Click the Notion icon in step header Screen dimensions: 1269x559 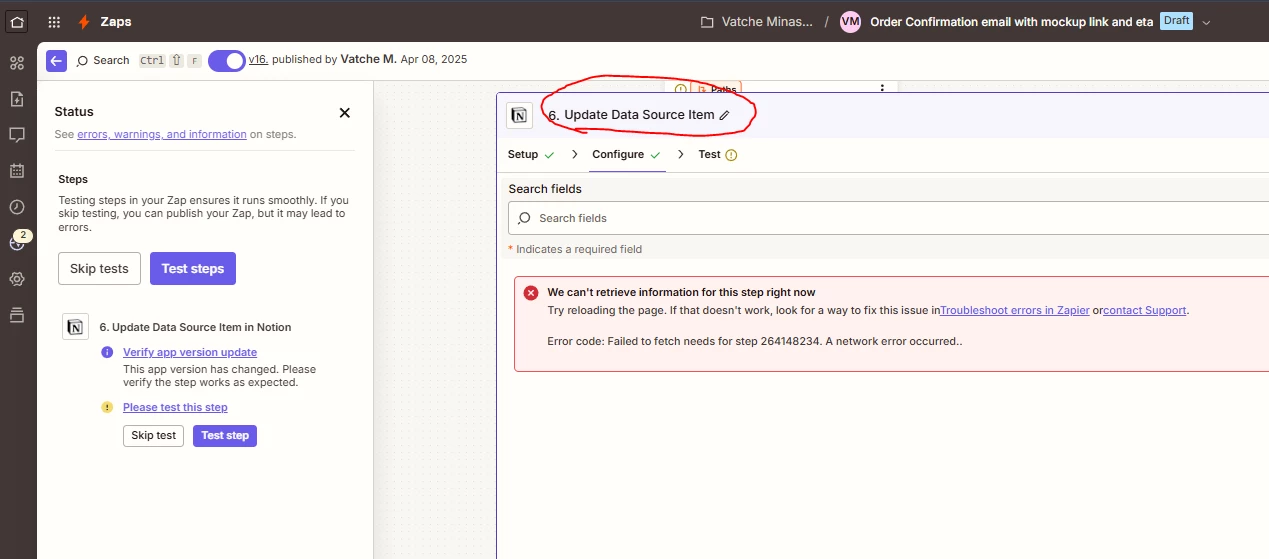click(519, 116)
